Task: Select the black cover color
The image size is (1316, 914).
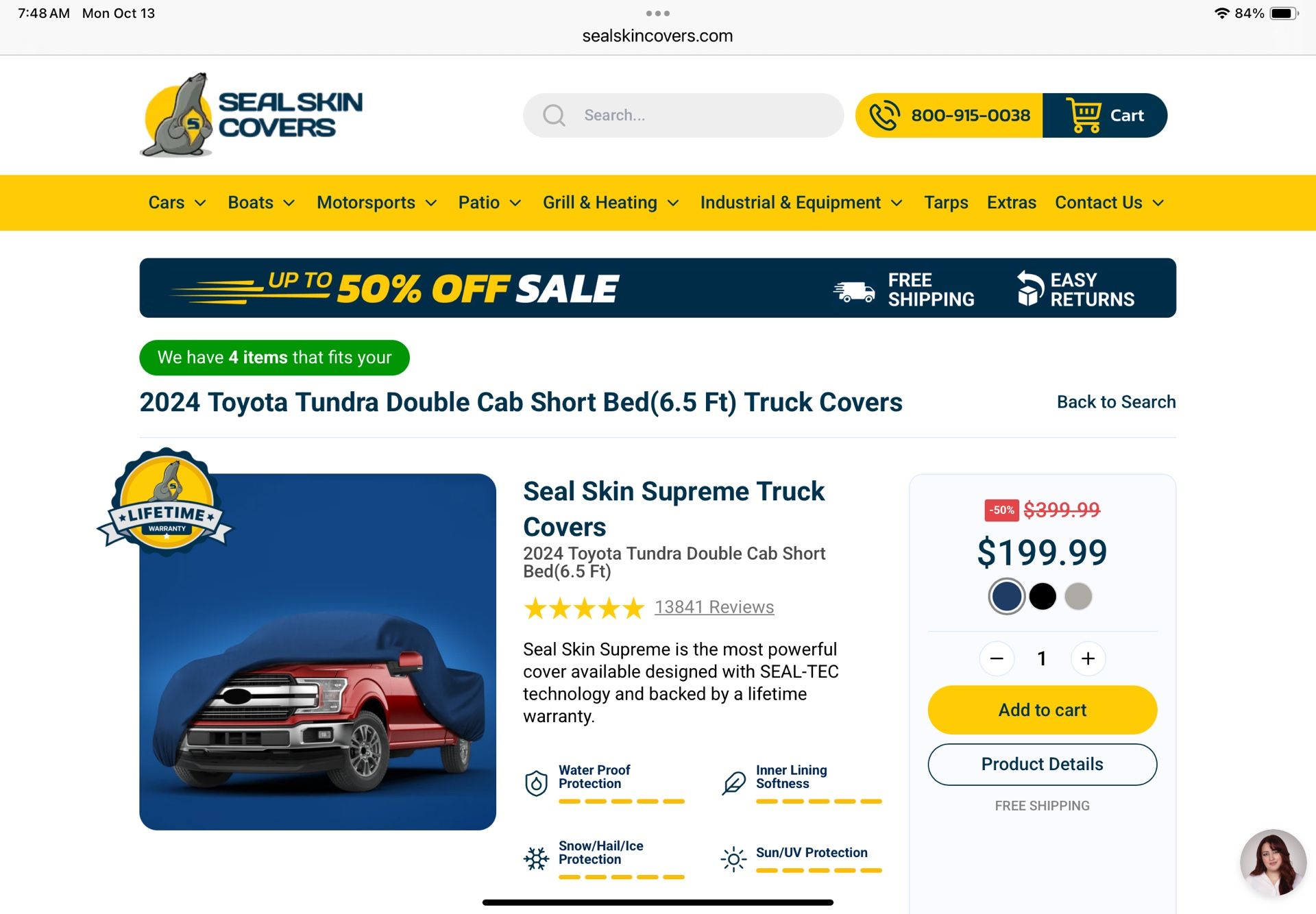Action: click(1043, 596)
